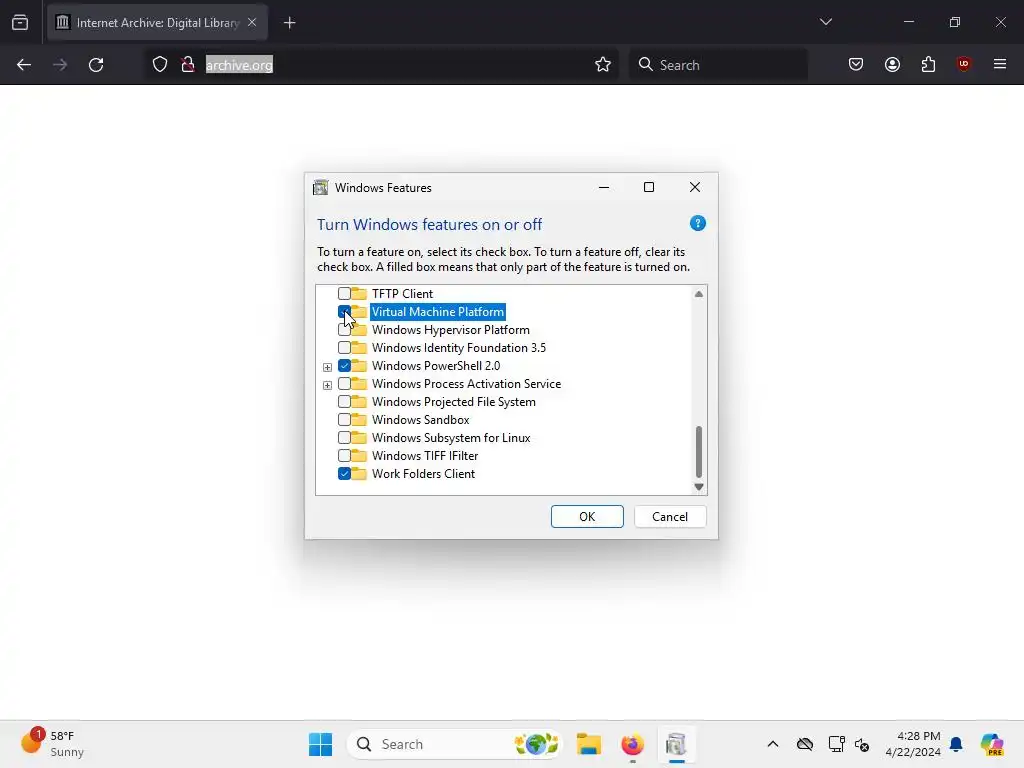Screen dimensions: 1024x768
Task: Click the OneDrive cloud tray icon
Action: point(805,744)
